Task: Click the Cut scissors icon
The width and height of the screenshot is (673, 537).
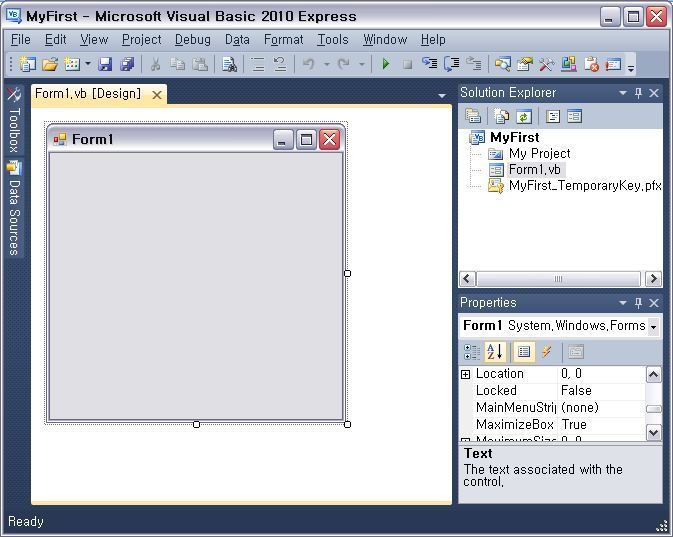Action: [155, 64]
